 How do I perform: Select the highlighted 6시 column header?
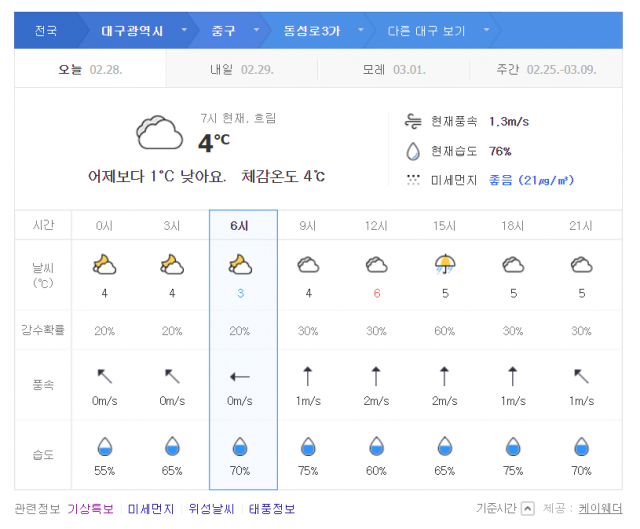coord(240,226)
